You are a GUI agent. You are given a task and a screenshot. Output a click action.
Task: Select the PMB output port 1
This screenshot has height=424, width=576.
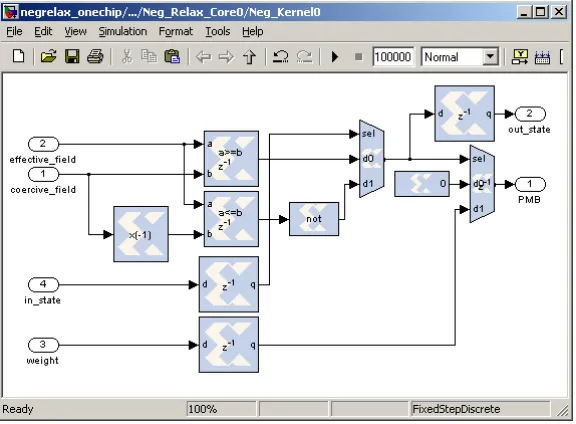click(x=530, y=184)
